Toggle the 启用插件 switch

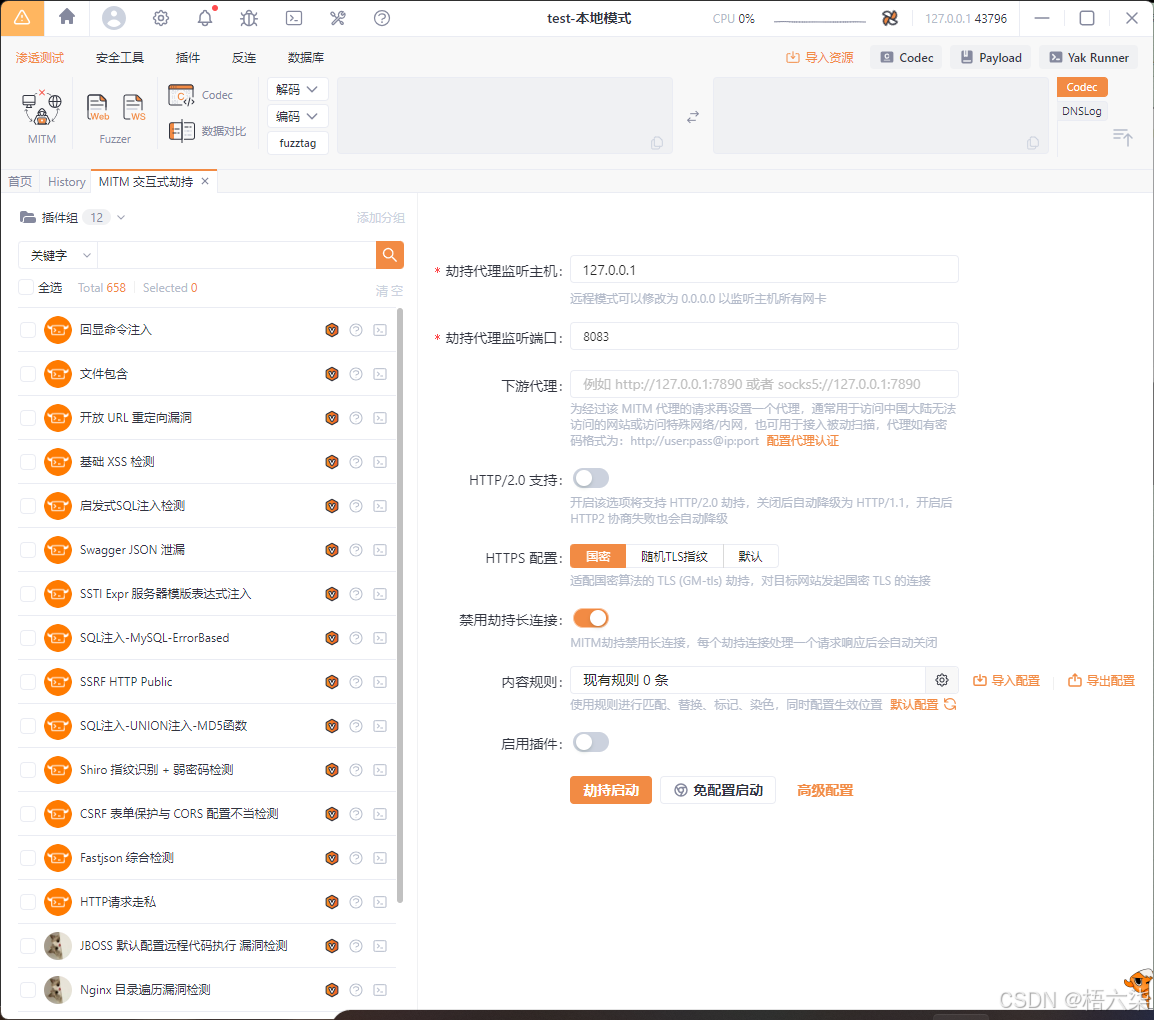[590, 742]
